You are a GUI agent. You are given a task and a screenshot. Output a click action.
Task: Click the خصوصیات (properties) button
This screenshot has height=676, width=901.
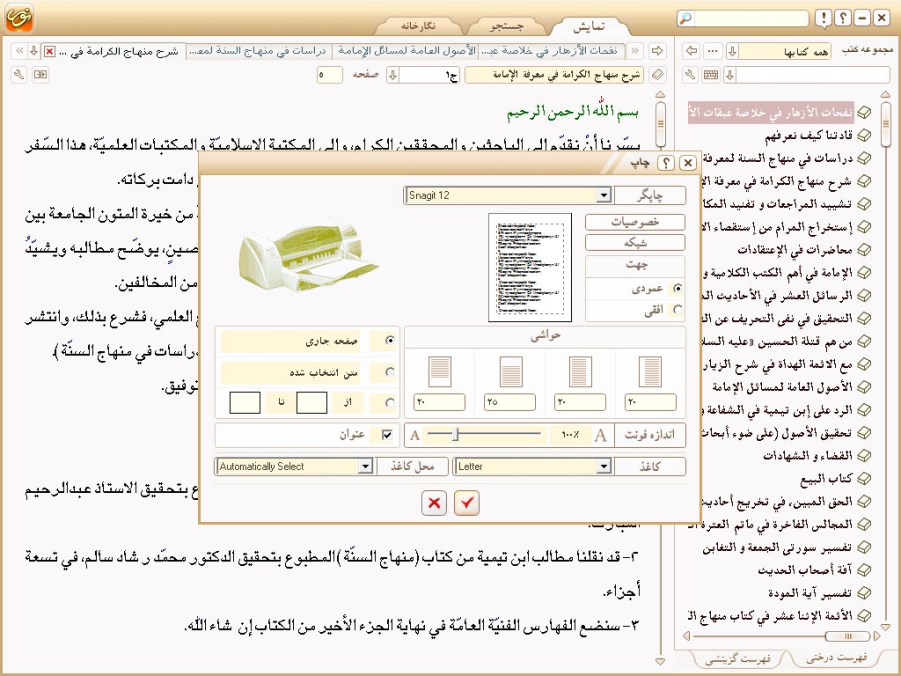(x=635, y=222)
